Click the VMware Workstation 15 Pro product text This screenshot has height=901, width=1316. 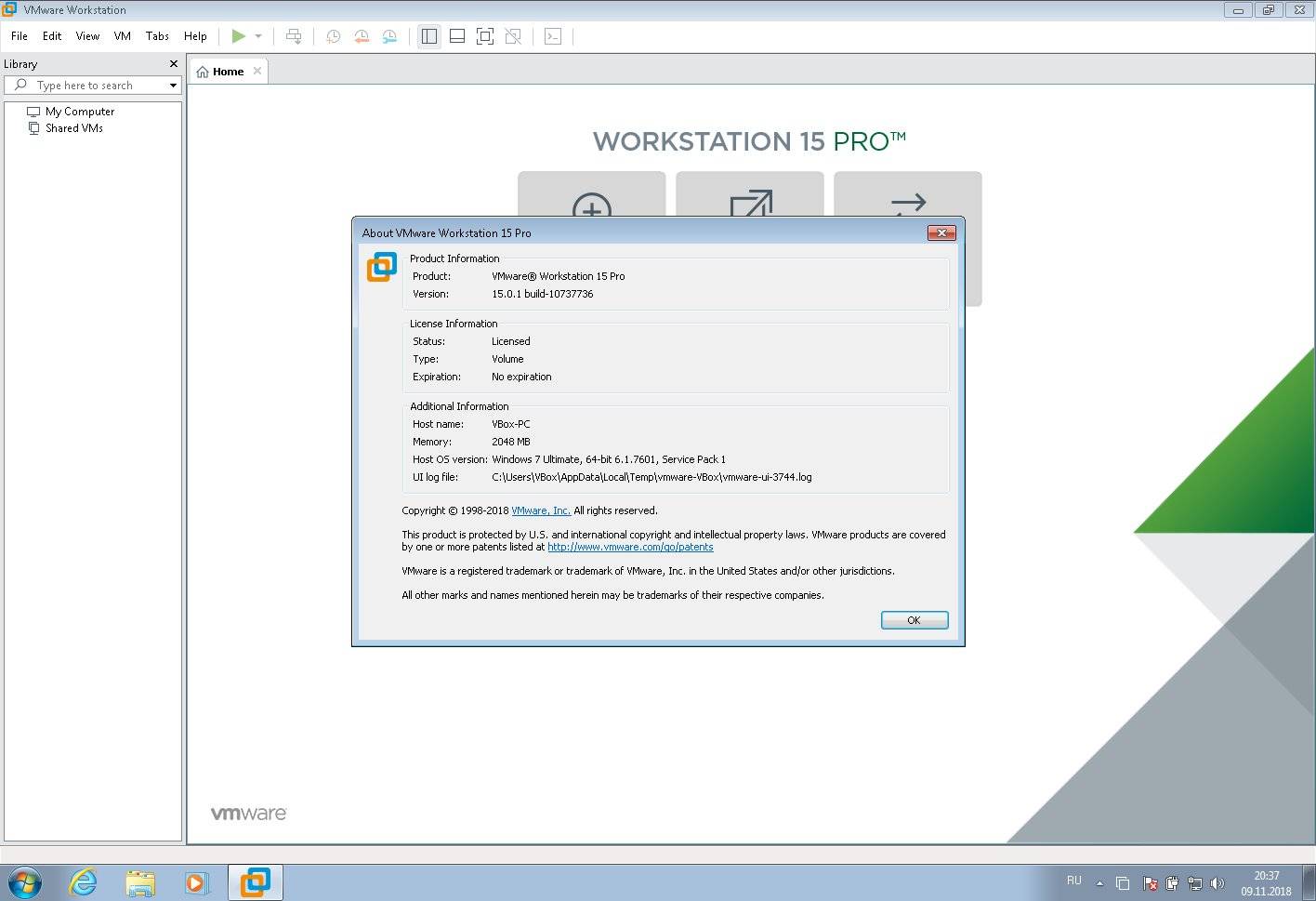click(558, 276)
